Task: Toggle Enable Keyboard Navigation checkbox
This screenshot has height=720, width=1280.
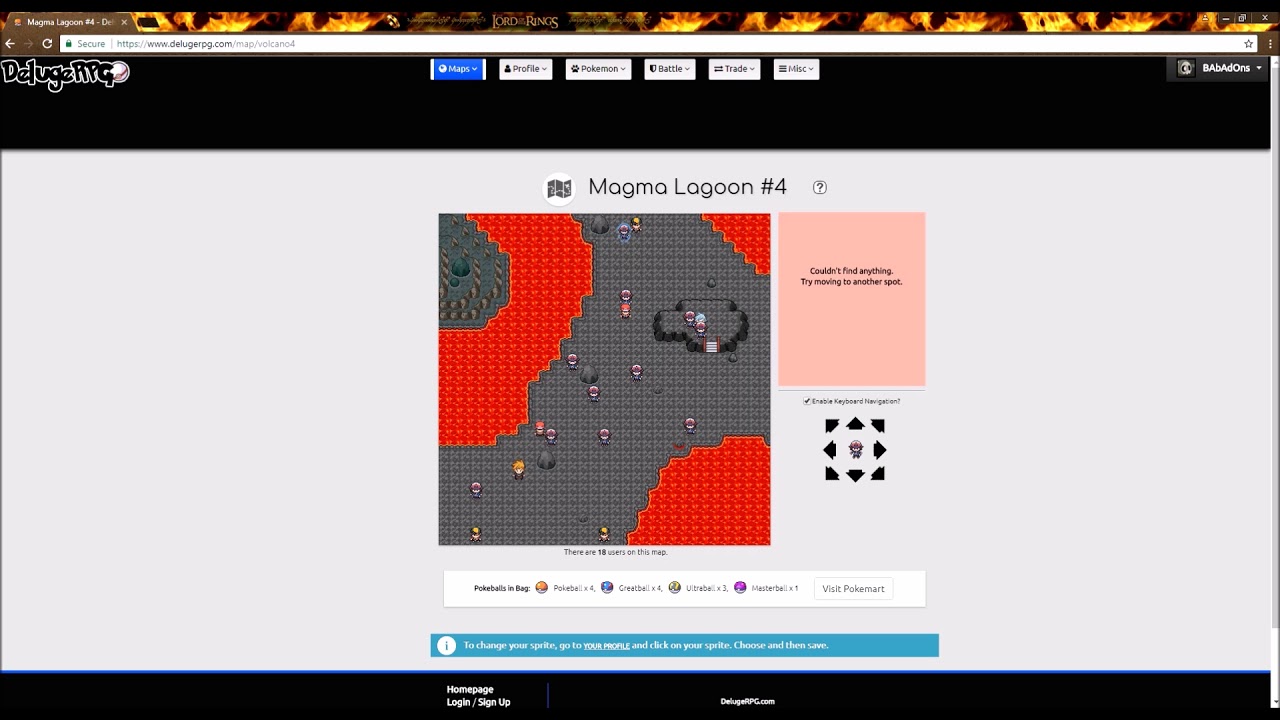Action: [807, 401]
